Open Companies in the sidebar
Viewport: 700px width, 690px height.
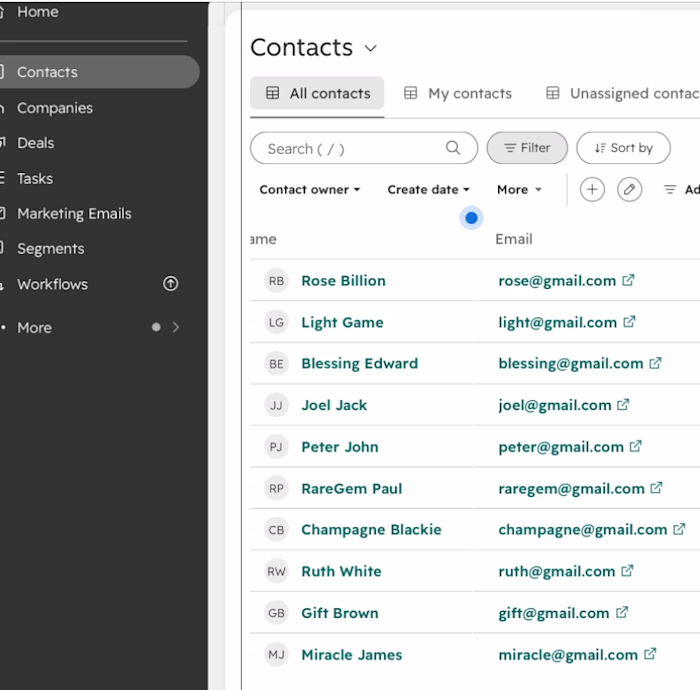pyautogui.click(x=54, y=108)
